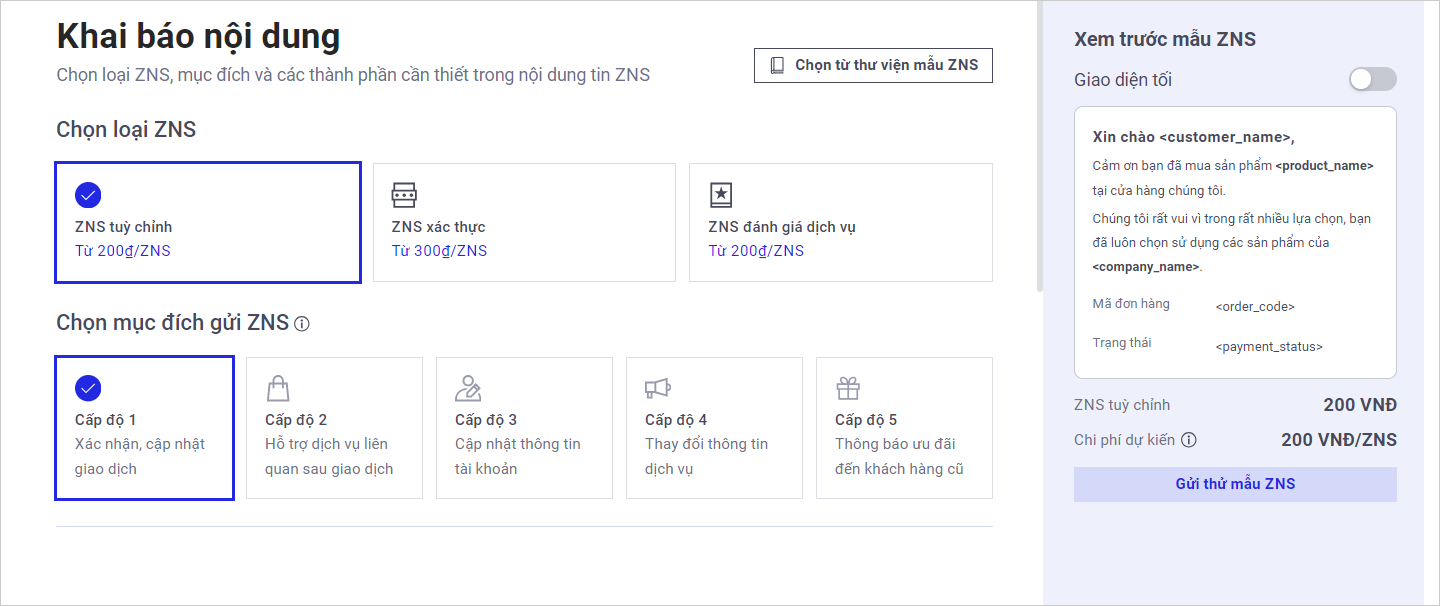Click the star icon for ZNS đánh giá dịch vụ
Viewport: 1440px width, 606px height.
pos(721,194)
